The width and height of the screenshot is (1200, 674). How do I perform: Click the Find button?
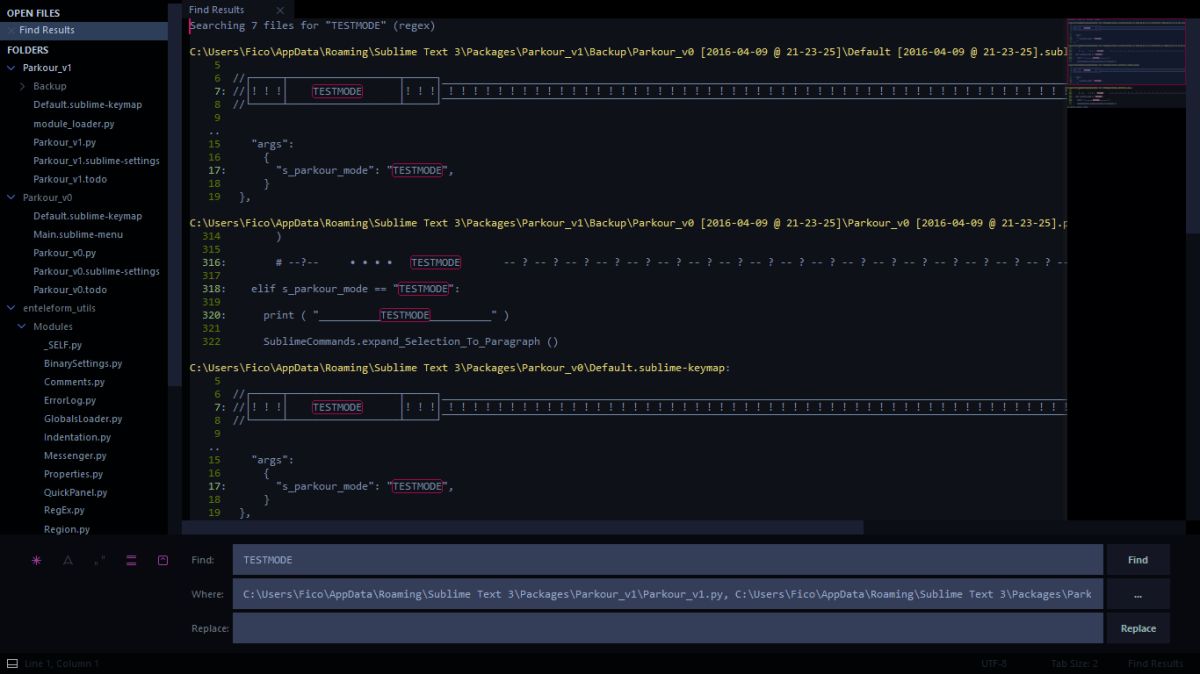click(x=1138, y=560)
